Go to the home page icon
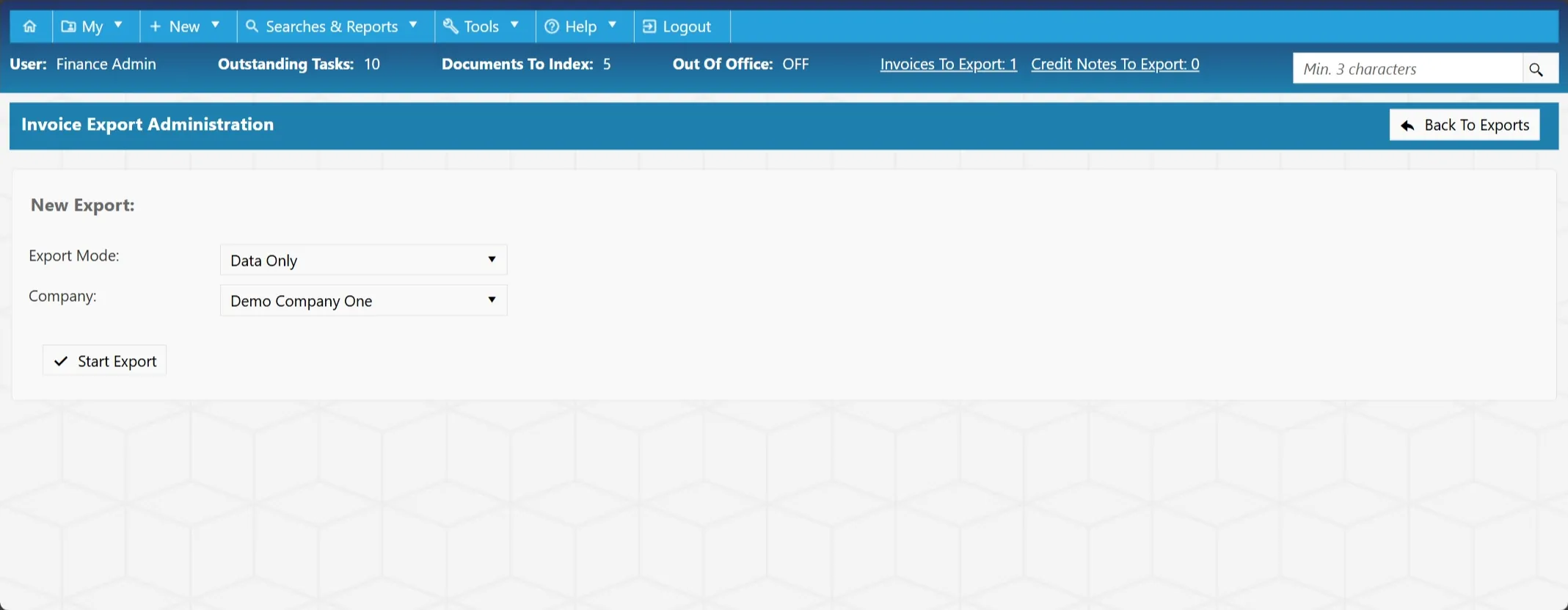 (30, 26)
